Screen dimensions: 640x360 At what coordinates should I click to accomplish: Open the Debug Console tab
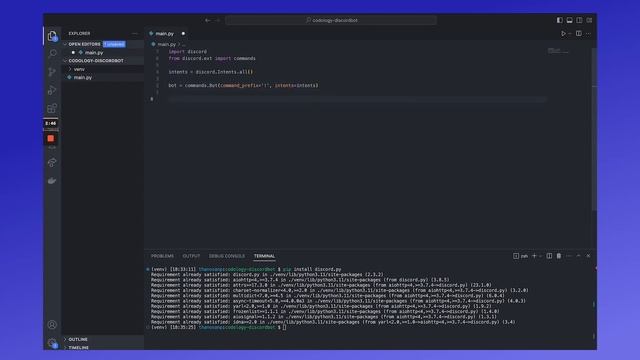tap(227, 256)
